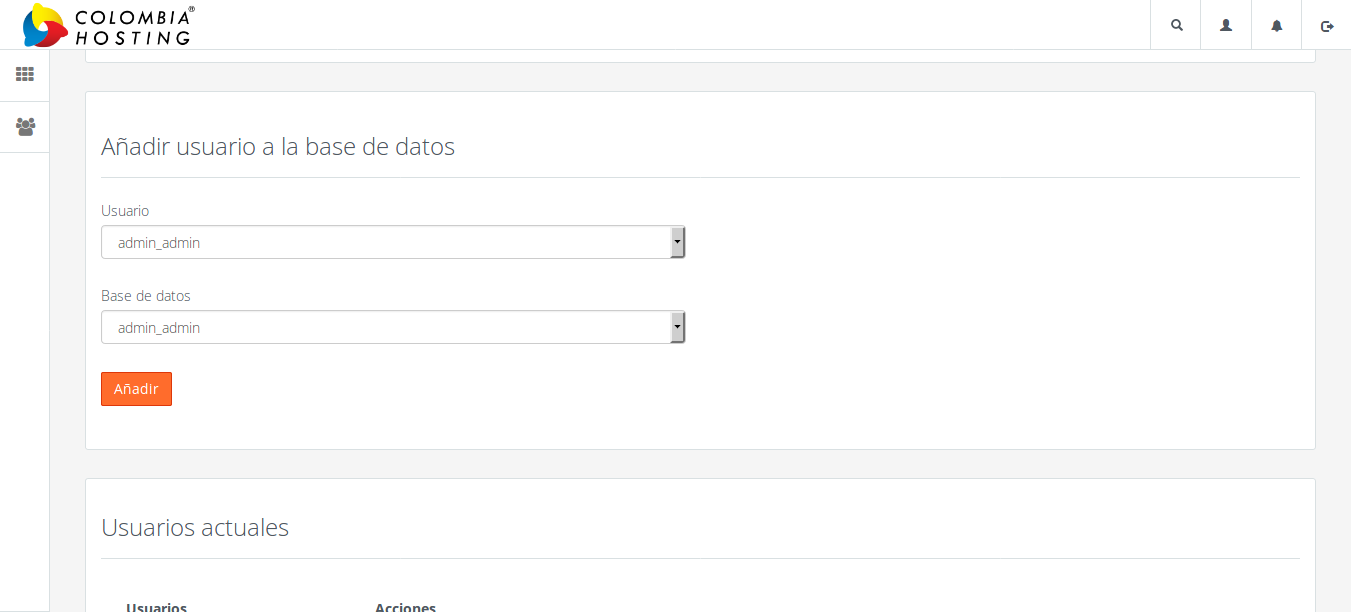Open the user account profile icon
Image resolution: width=1351 pixels, height=612 pixels.
click(x=1226, y=25)
